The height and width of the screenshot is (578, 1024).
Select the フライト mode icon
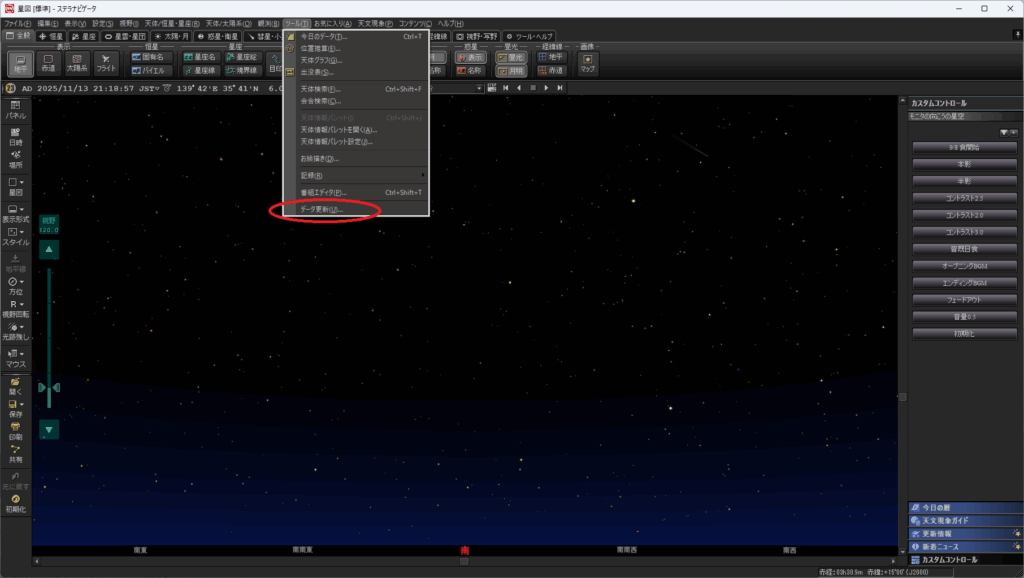[106, 64]
